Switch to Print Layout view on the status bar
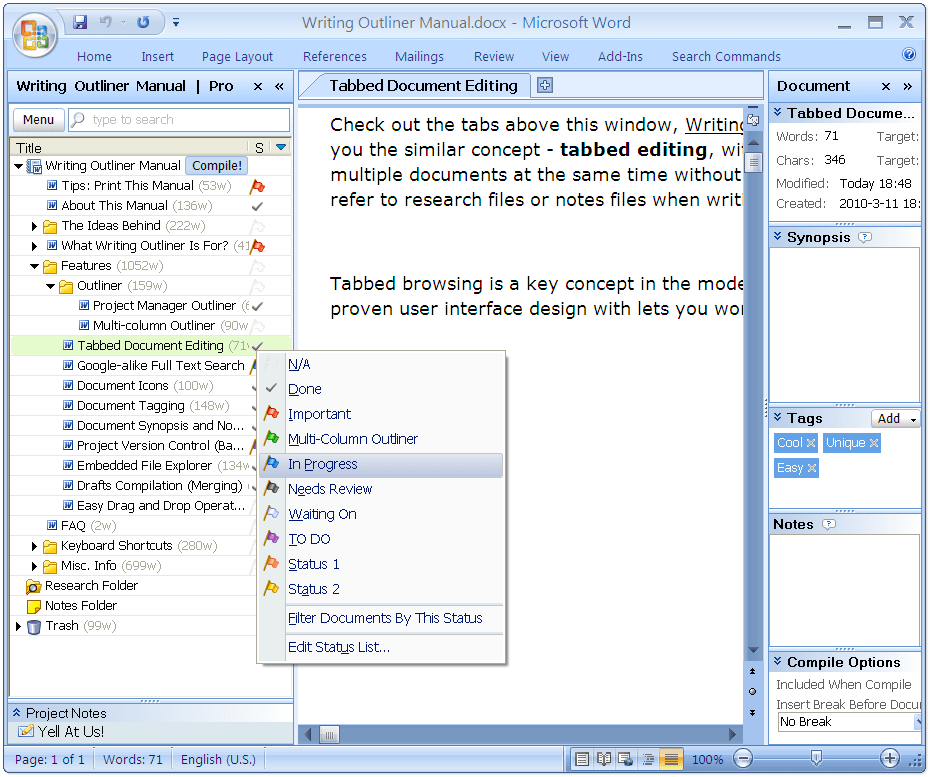The height and width of the screenshot is (777, 930). point(583,759)
